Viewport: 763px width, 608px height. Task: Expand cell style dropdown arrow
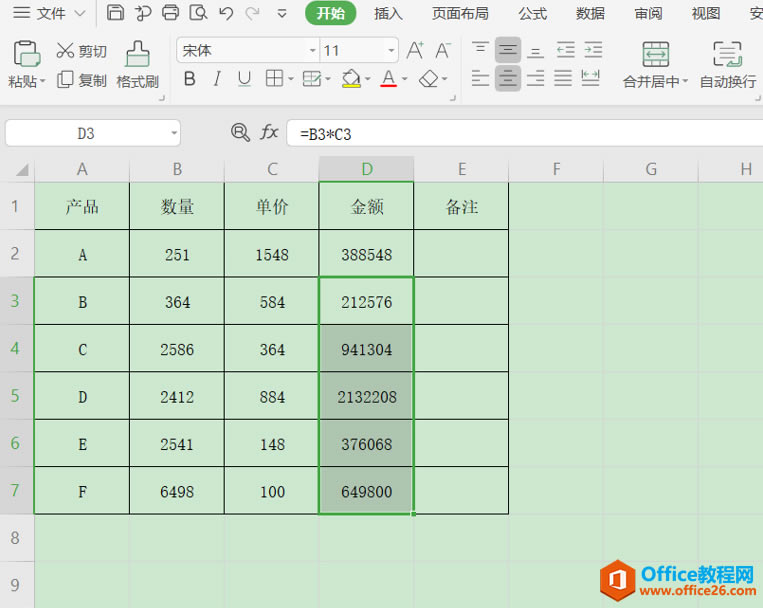pos(328,79)
